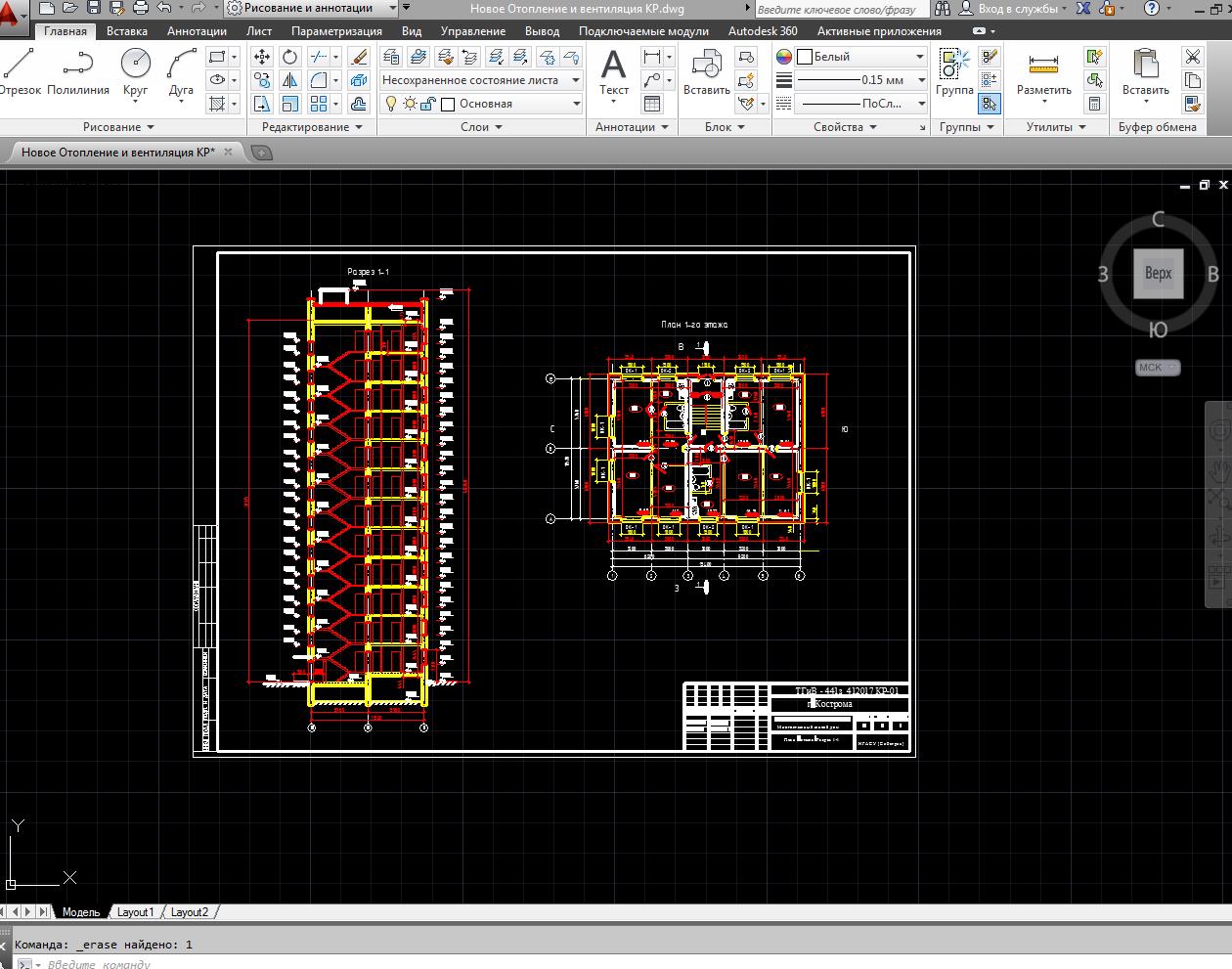The height and width of the screenshot is (969, 1232).
Task: Click the Table annotation icon
Action: 652,104
